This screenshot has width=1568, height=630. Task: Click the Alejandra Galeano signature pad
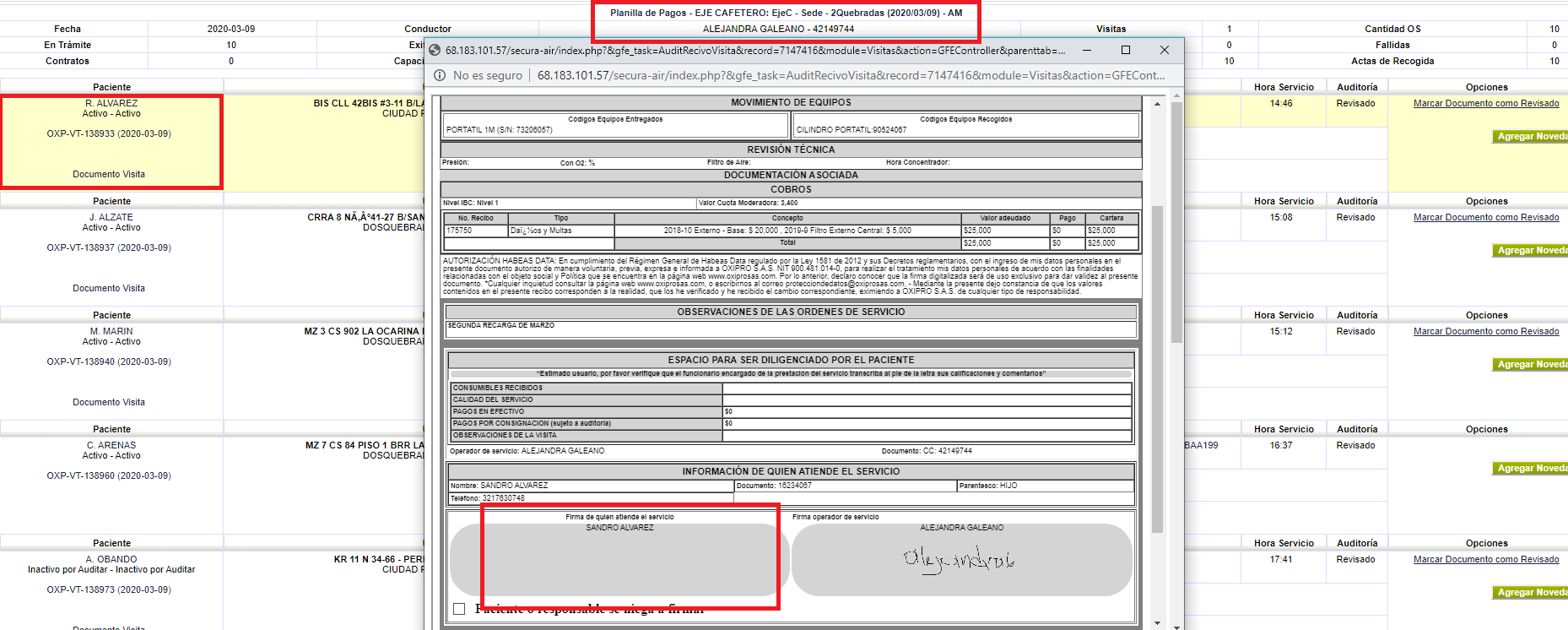(962, 560)
